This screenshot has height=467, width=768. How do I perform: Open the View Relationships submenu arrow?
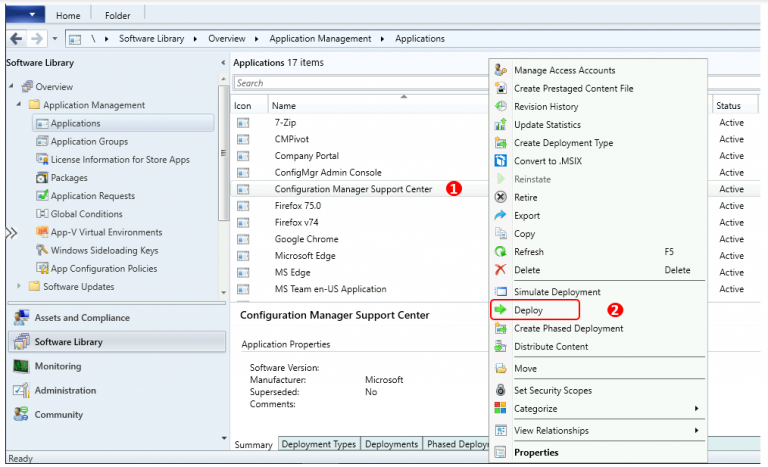coord(696,431)
